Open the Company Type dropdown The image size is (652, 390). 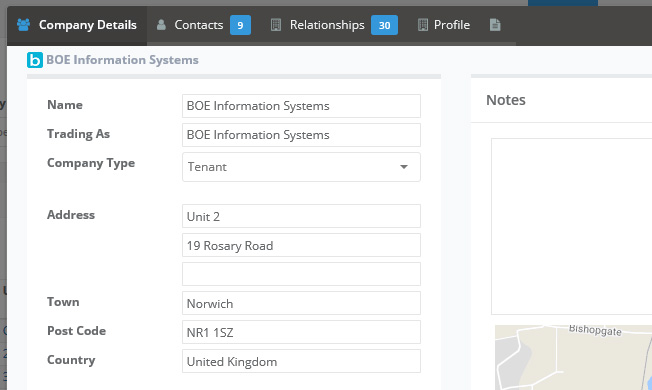301,167
